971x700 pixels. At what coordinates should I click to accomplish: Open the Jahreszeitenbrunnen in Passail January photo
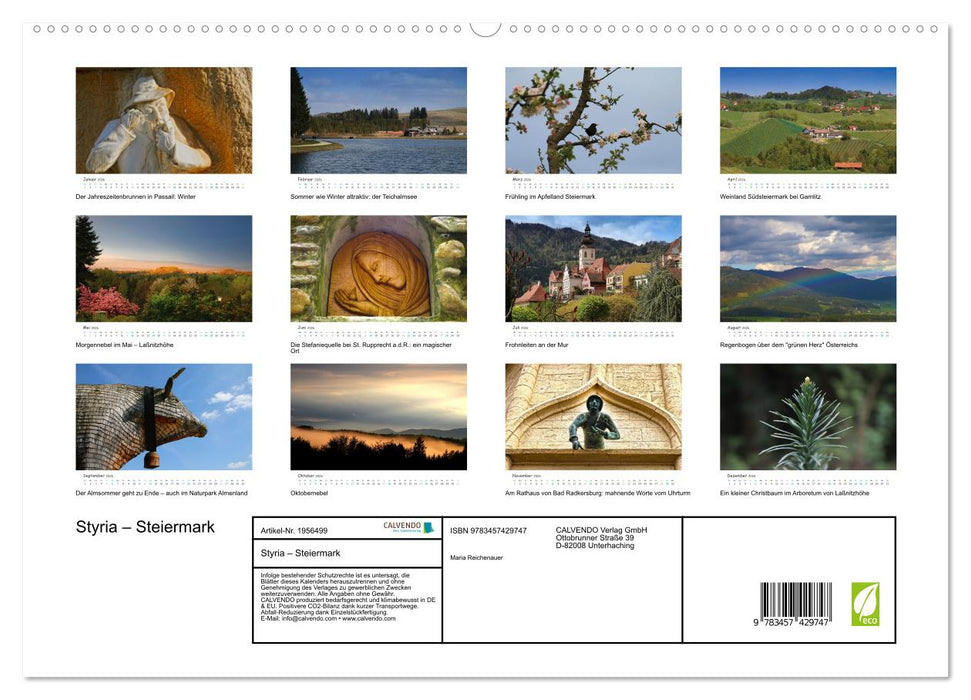pos(163,120)
